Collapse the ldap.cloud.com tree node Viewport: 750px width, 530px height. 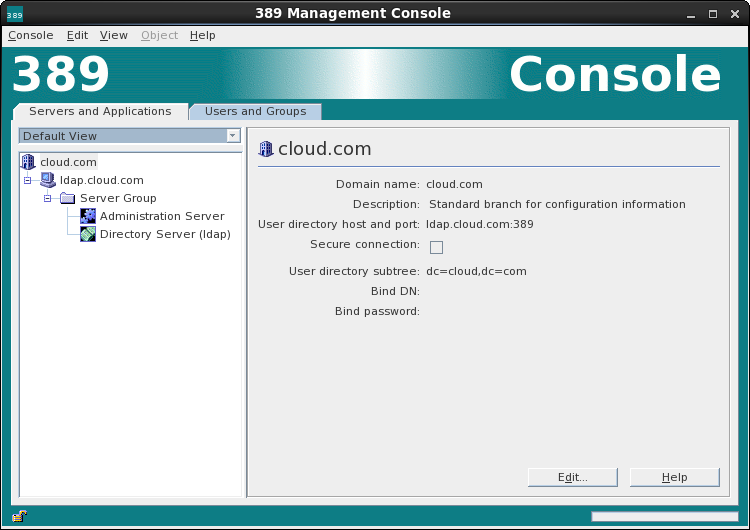coord(27,180)
